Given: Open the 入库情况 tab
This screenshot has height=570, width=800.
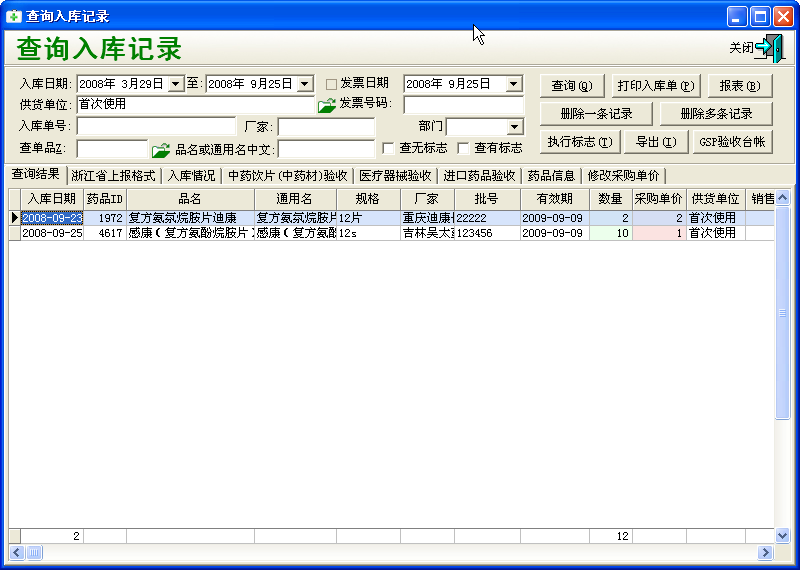Looking at the screenshot, I should (x=191, y=176).
